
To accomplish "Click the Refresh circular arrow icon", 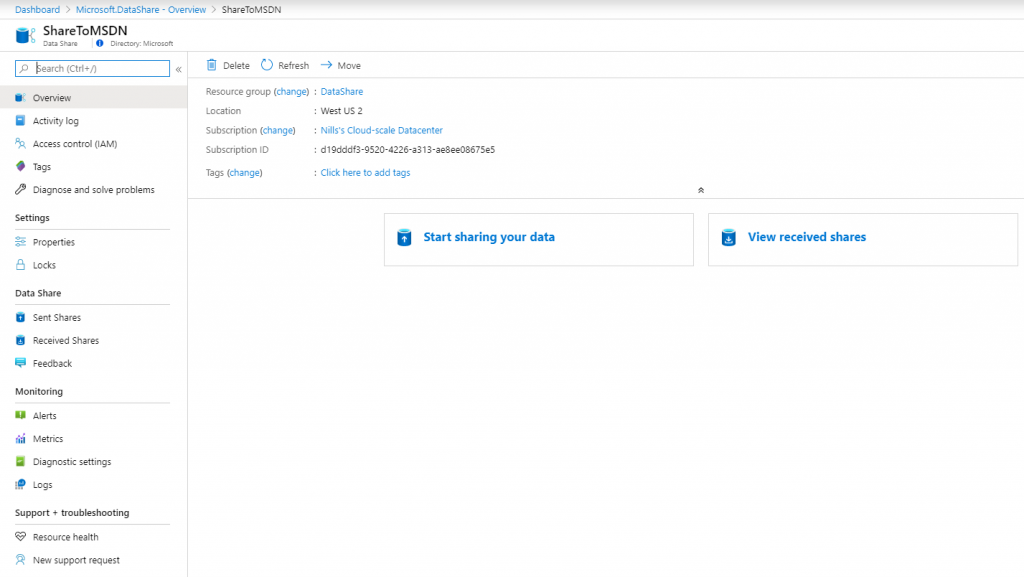I will 266,65.
